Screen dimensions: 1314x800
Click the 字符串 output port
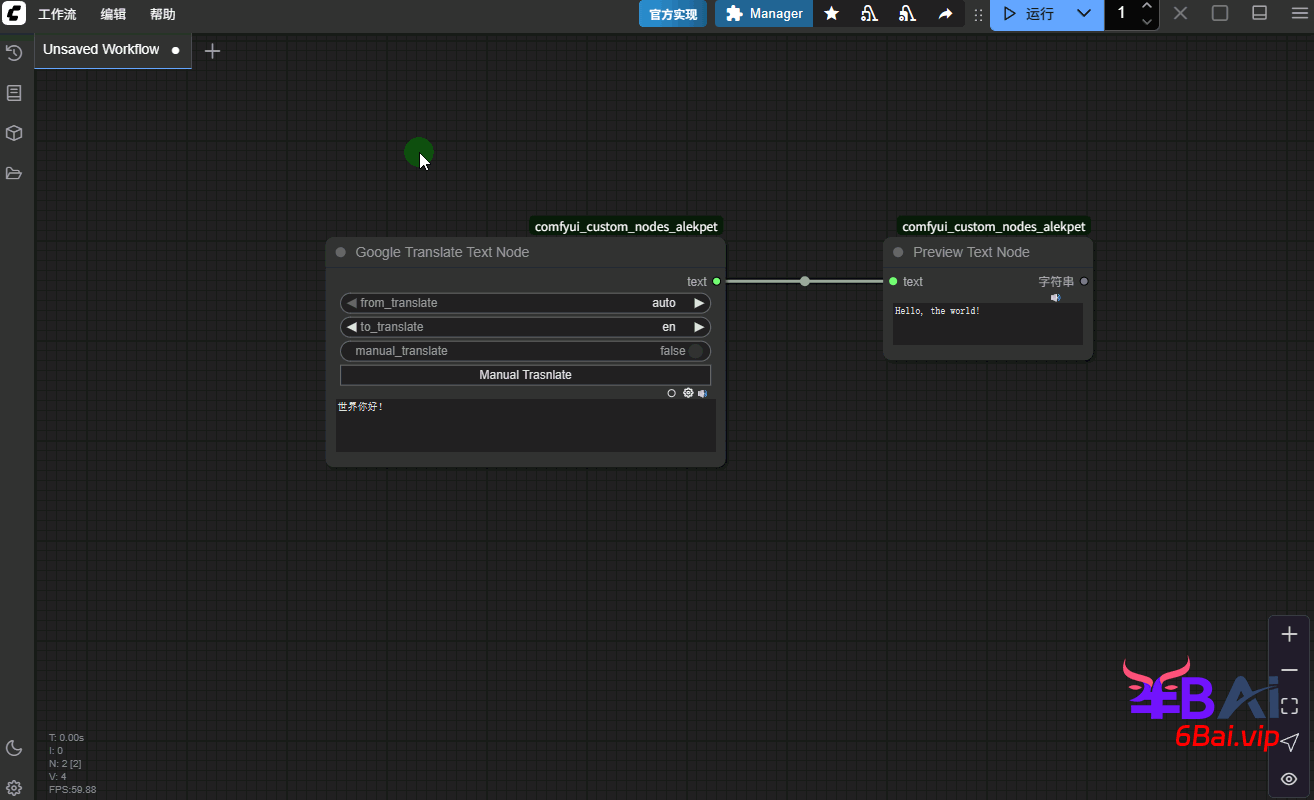point(1084,282)
